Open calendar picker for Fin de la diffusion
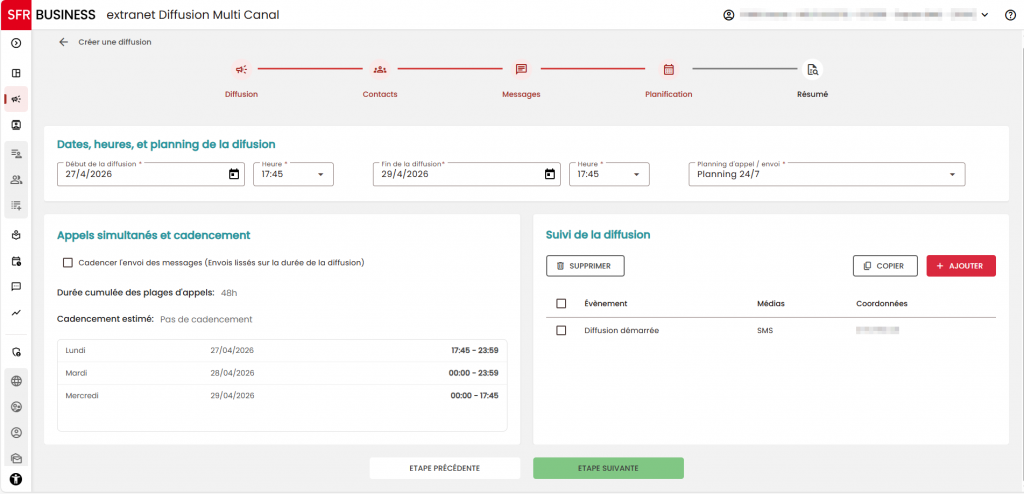Image resolution: width=1024 pixels, height=494 pixels. point(550,174)
